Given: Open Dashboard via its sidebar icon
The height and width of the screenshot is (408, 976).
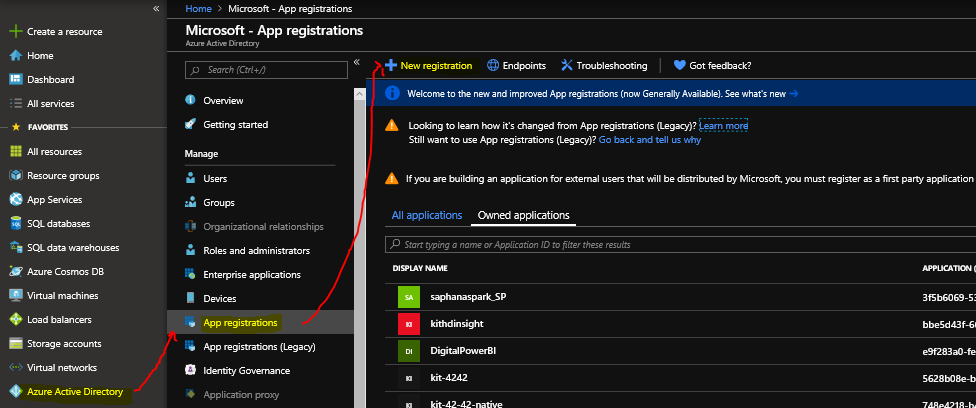Looking at the screenshot, I should point(16,80).
